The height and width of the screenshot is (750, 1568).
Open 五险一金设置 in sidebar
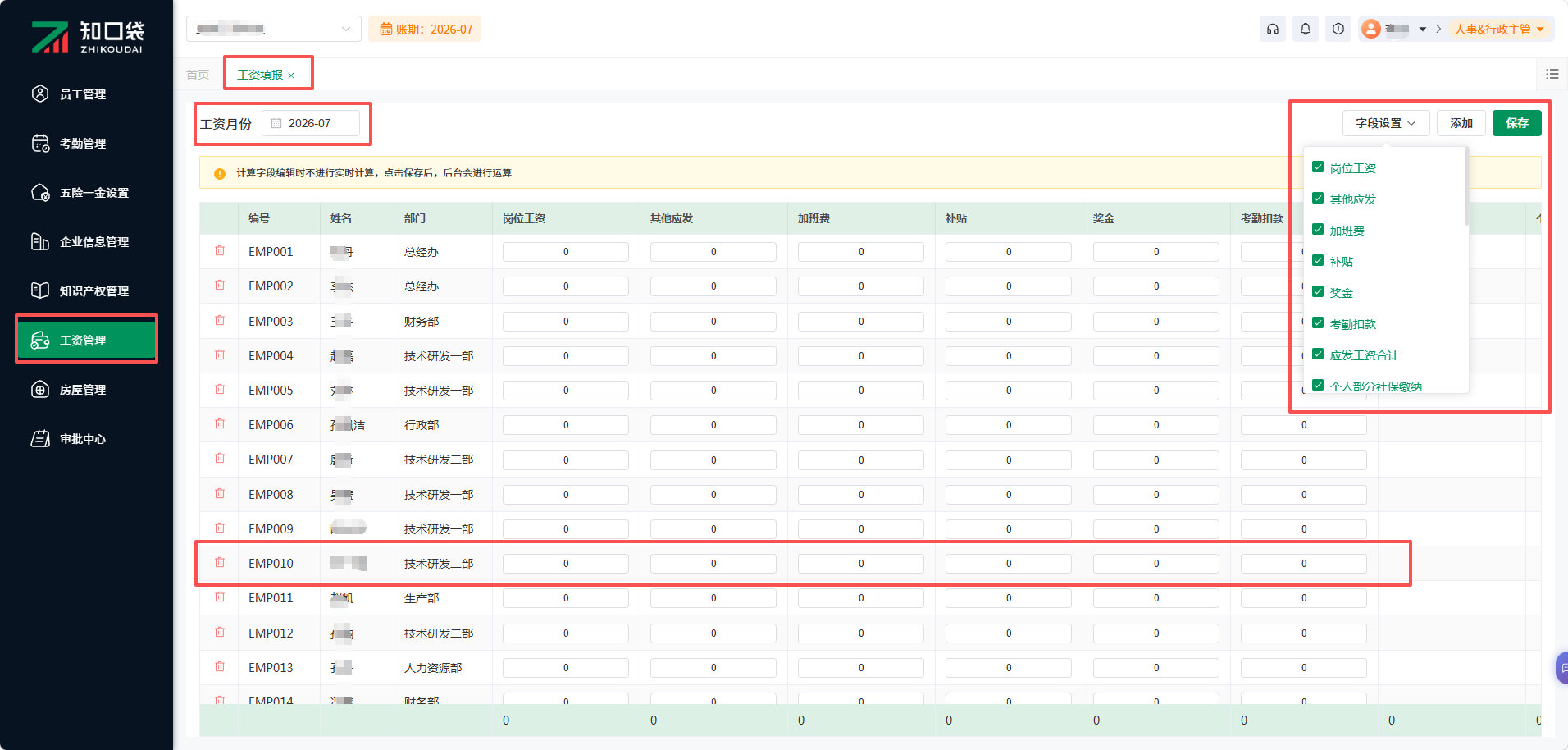pos(87,193)
